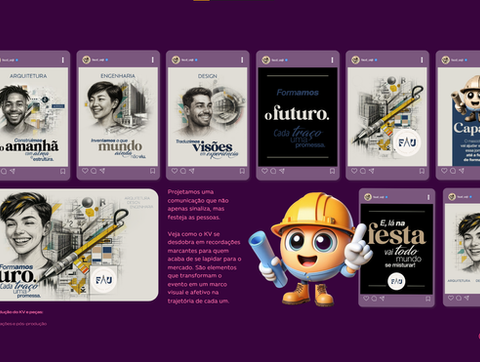Click the 'ARQUITETURA DESIGN ENGENHARIA' label on the banner
The image size is (480, 362).
[x=139, y=202]
